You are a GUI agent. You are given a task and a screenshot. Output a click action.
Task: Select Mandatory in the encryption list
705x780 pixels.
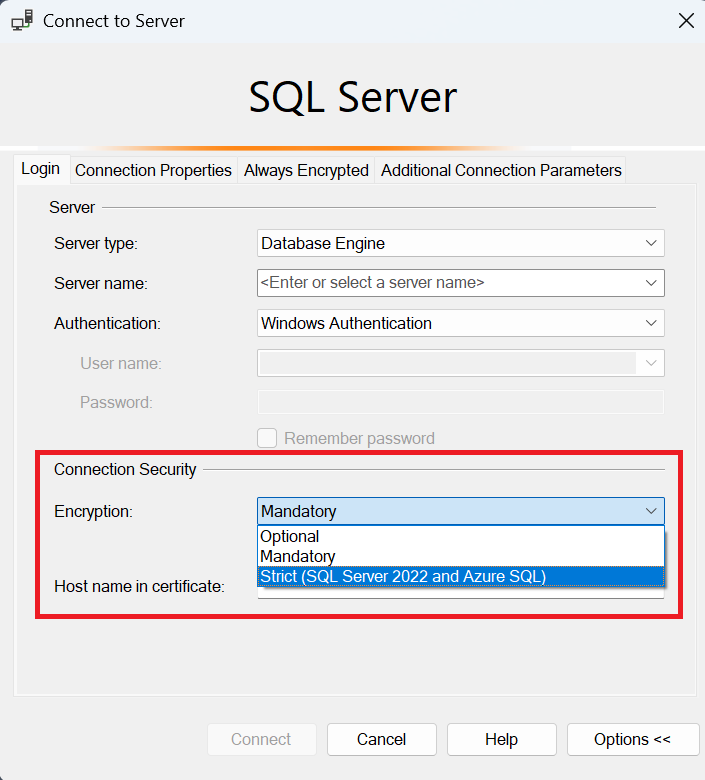click(x=298, y=556)
